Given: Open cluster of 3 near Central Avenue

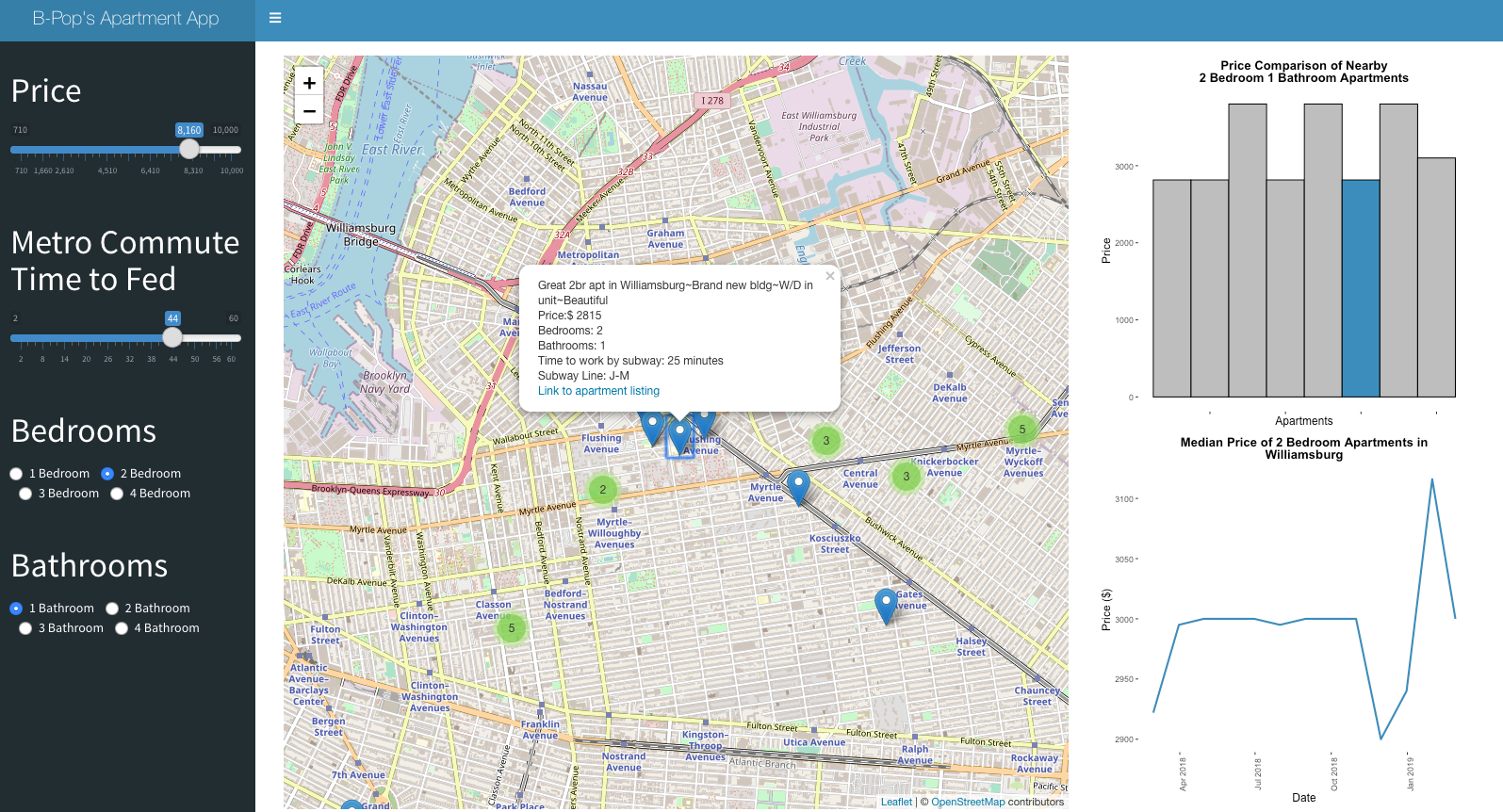Looking at the screenshot, I should pyautogui.click(x=907, y=477).
